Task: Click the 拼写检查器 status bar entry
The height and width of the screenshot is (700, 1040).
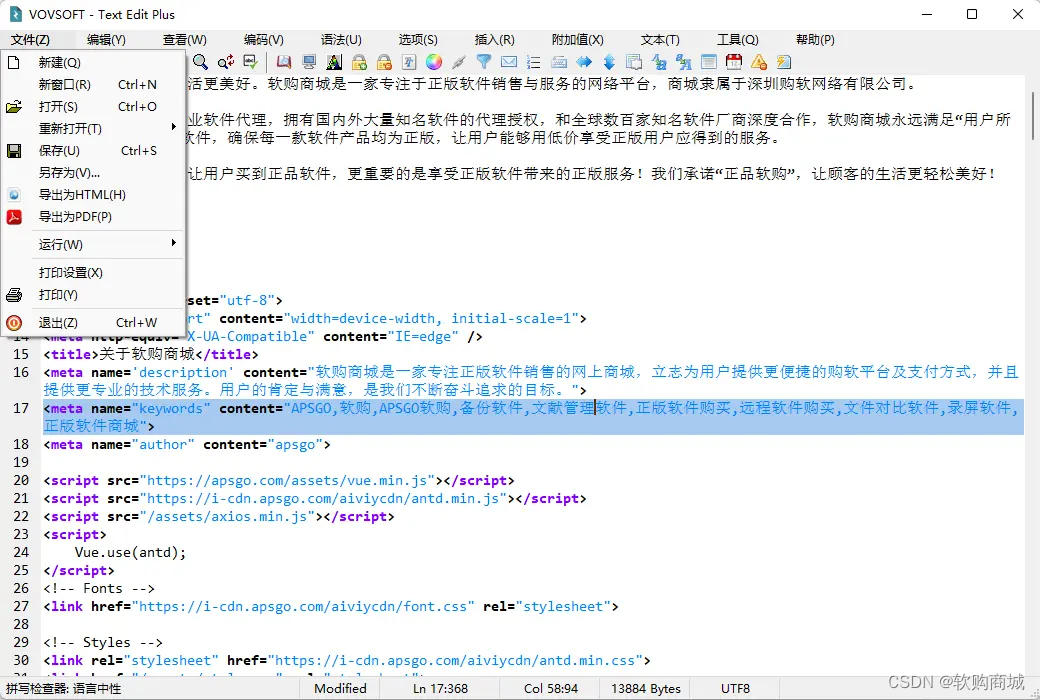Action: [64, 689]
